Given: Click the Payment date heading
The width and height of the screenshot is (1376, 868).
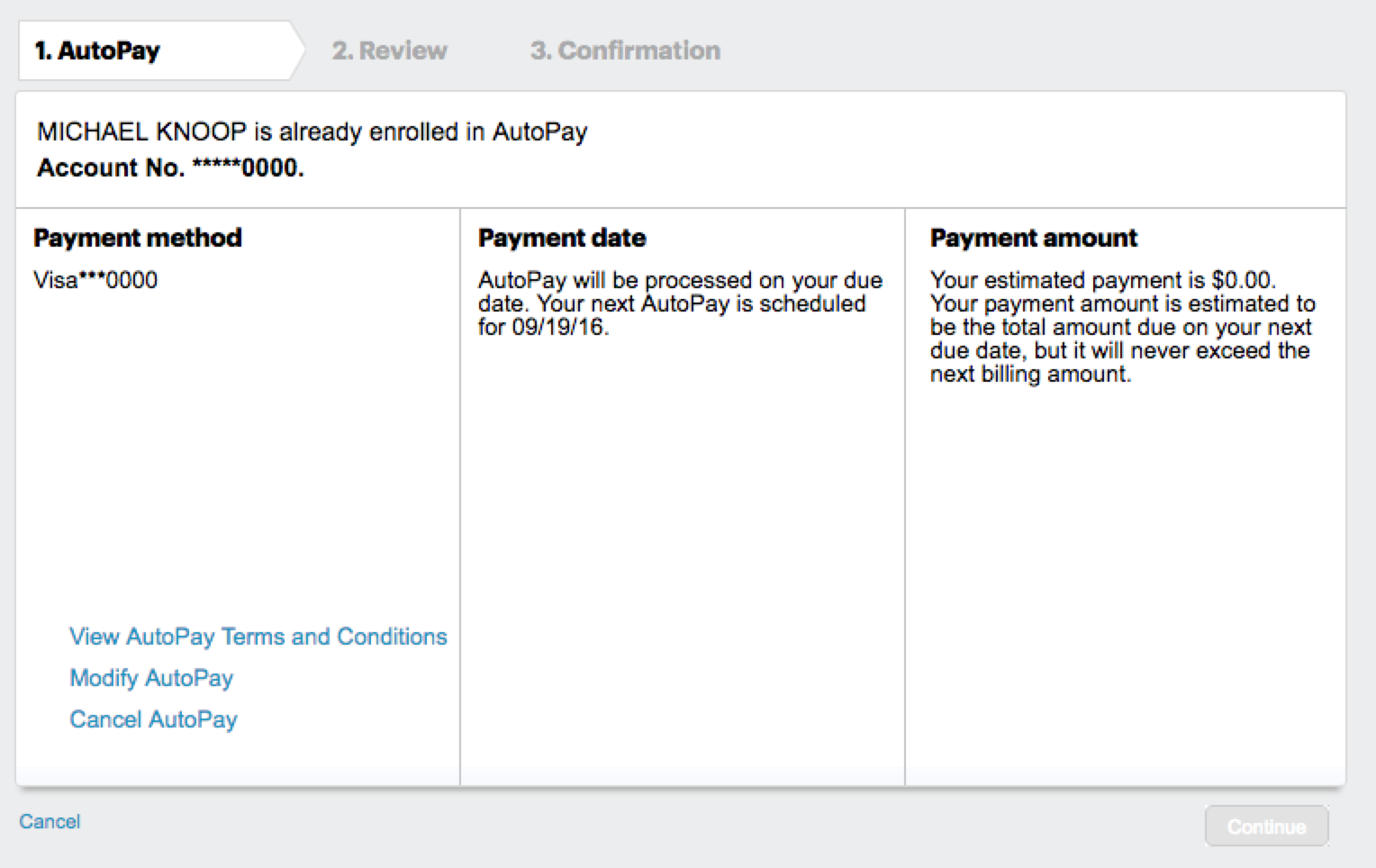Looking at the screenshot, I should click(x=562, y=238).
